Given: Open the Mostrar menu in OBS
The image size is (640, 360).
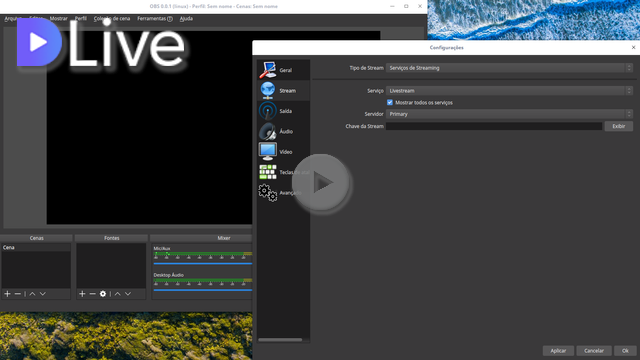Looking at the screenshot, I should [x=58, y=19].
